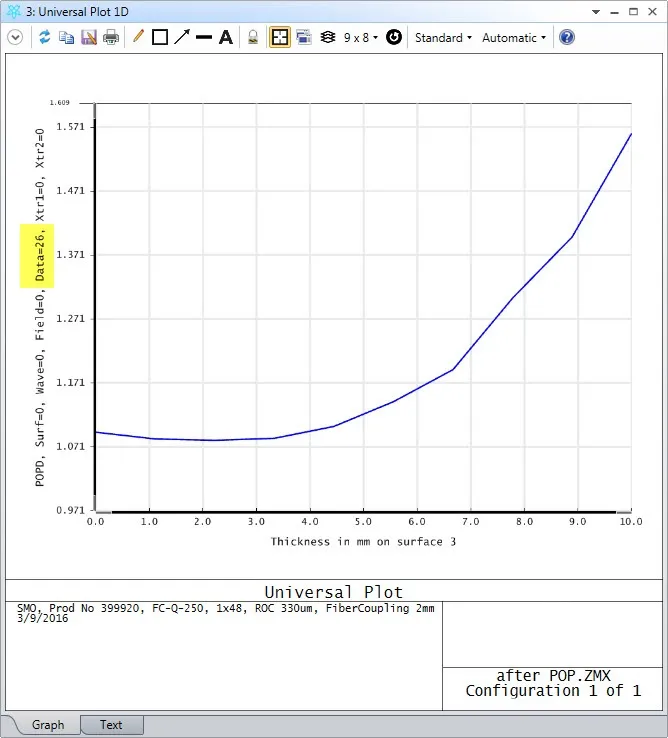Click the circular reset arrow icon
The height and width of the screenshot is (738, 668).
point(394,37)
